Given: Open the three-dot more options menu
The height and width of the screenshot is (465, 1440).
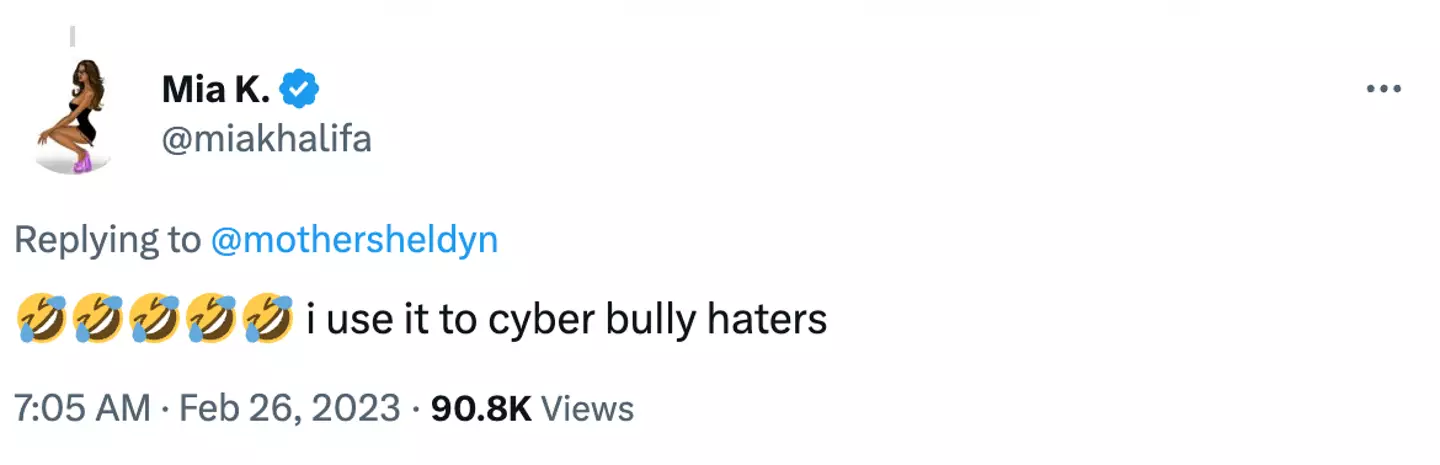Looking at the screenshot, I should (1384, 90).
